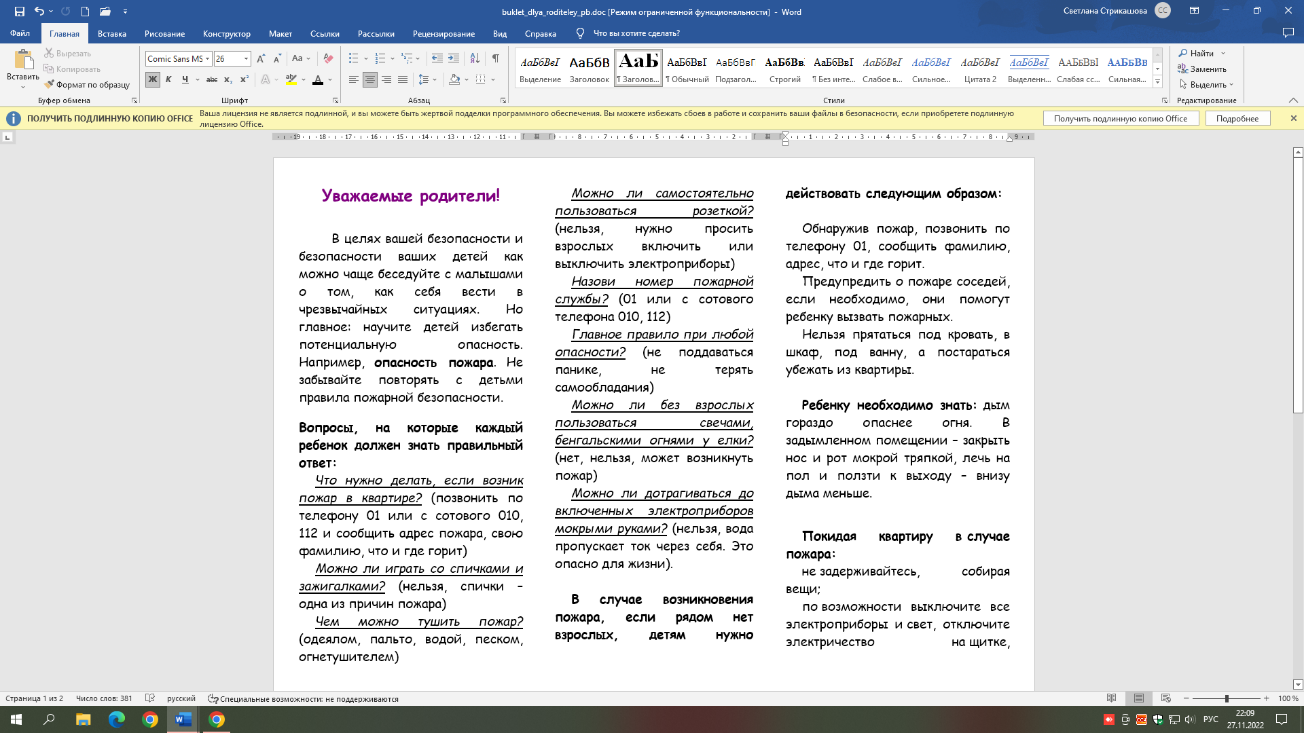Switch to Вставка tab
The image size is (1304, 733).
click(x=112, y=33)
